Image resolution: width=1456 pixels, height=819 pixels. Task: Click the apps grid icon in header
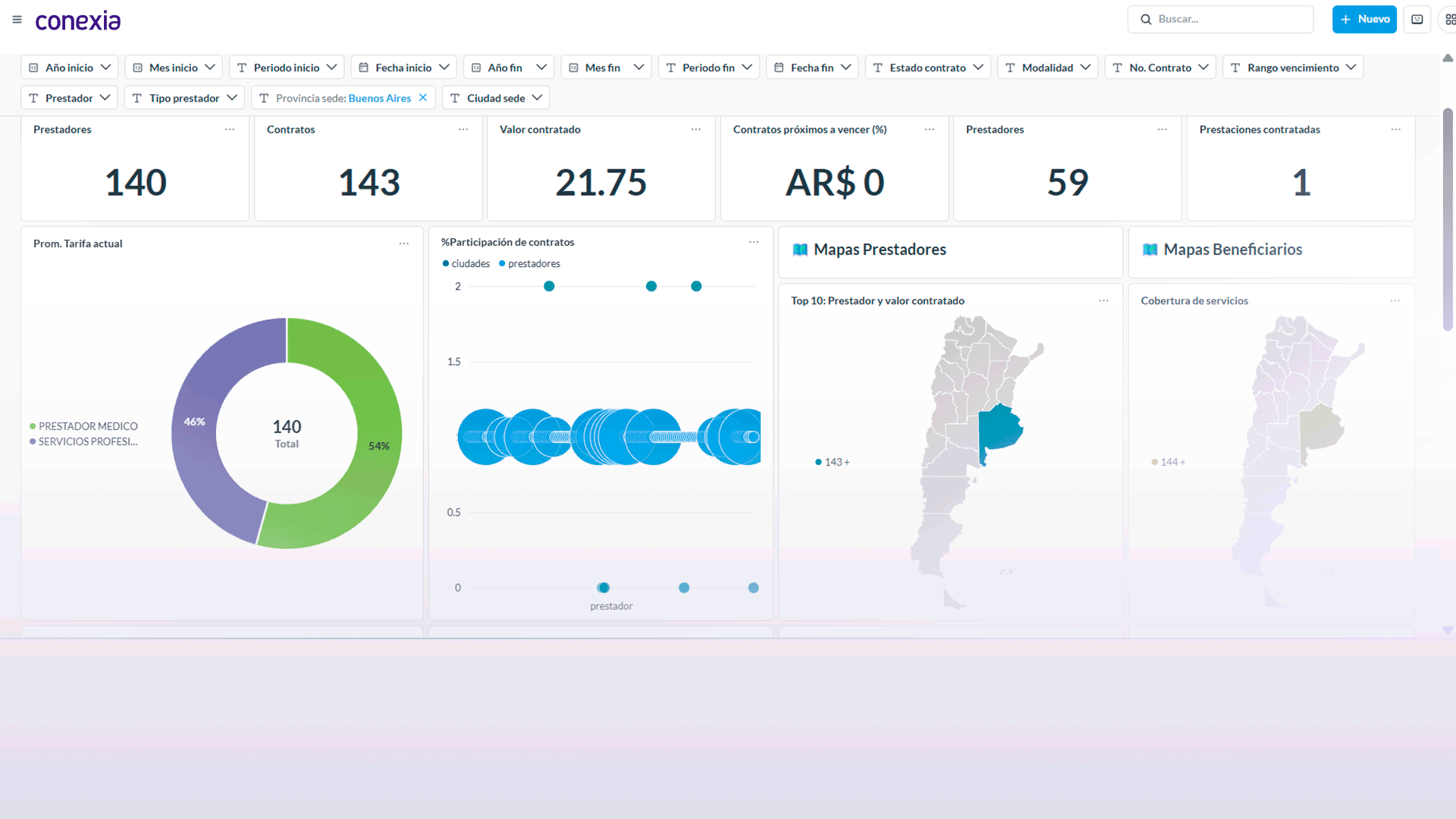pos(1449,20)
